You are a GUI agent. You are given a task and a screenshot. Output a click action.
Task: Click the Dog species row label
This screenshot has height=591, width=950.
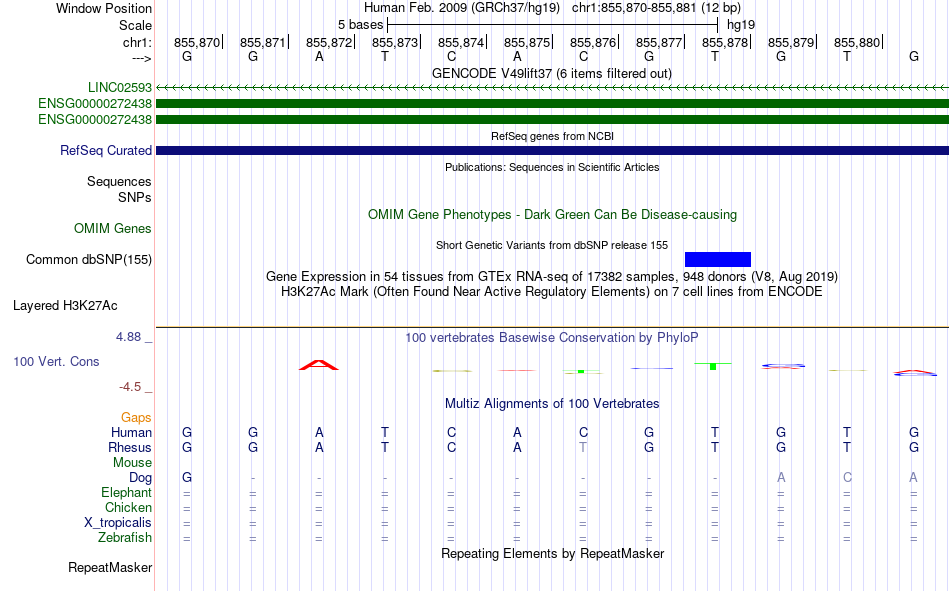click(141, 478)
